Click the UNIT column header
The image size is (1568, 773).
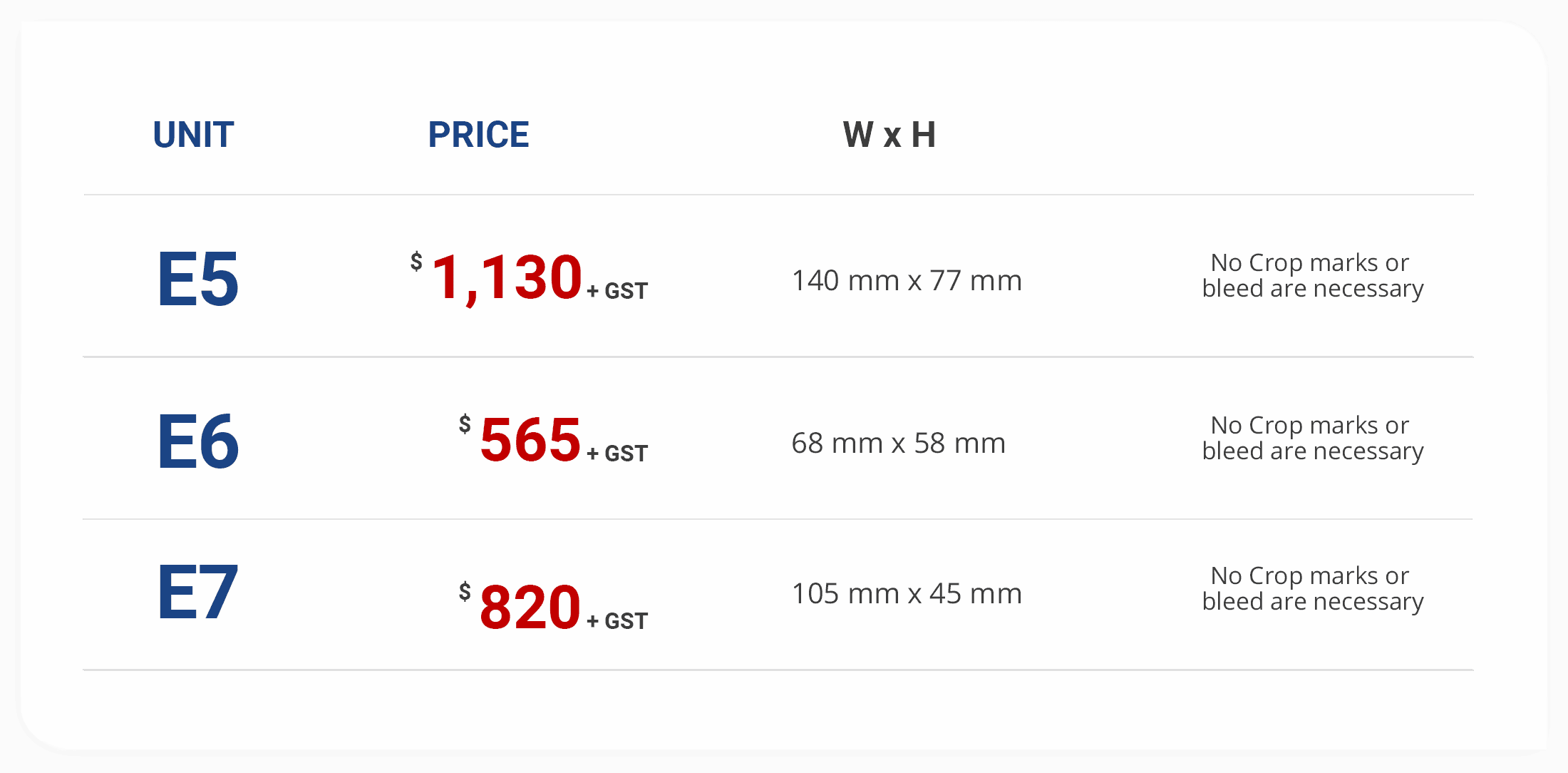point(193,135)
